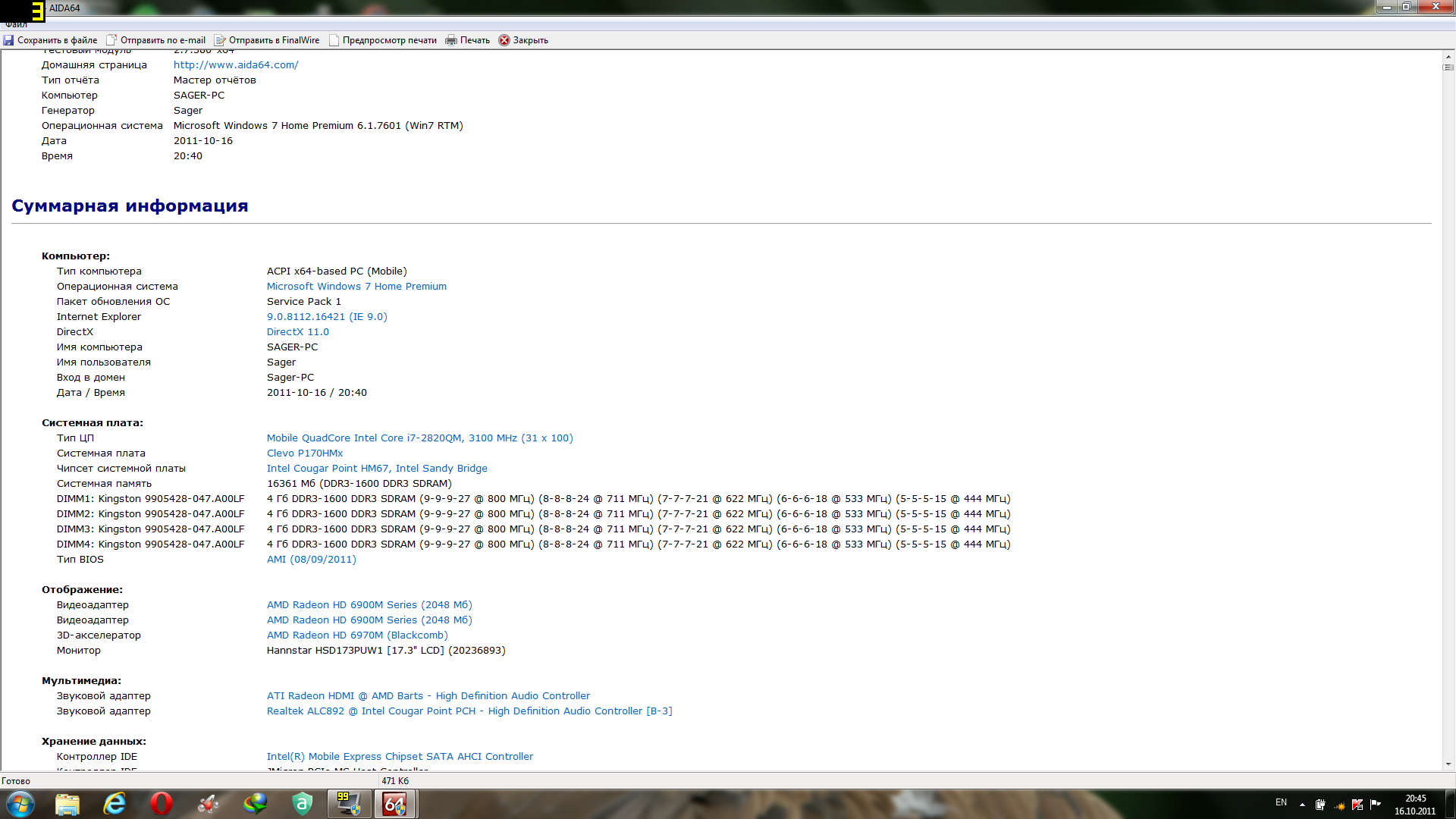The width and height of the screenshot is (1456, 819).
Task: Click the EN language indicator
Action: tap(1281, 802)
